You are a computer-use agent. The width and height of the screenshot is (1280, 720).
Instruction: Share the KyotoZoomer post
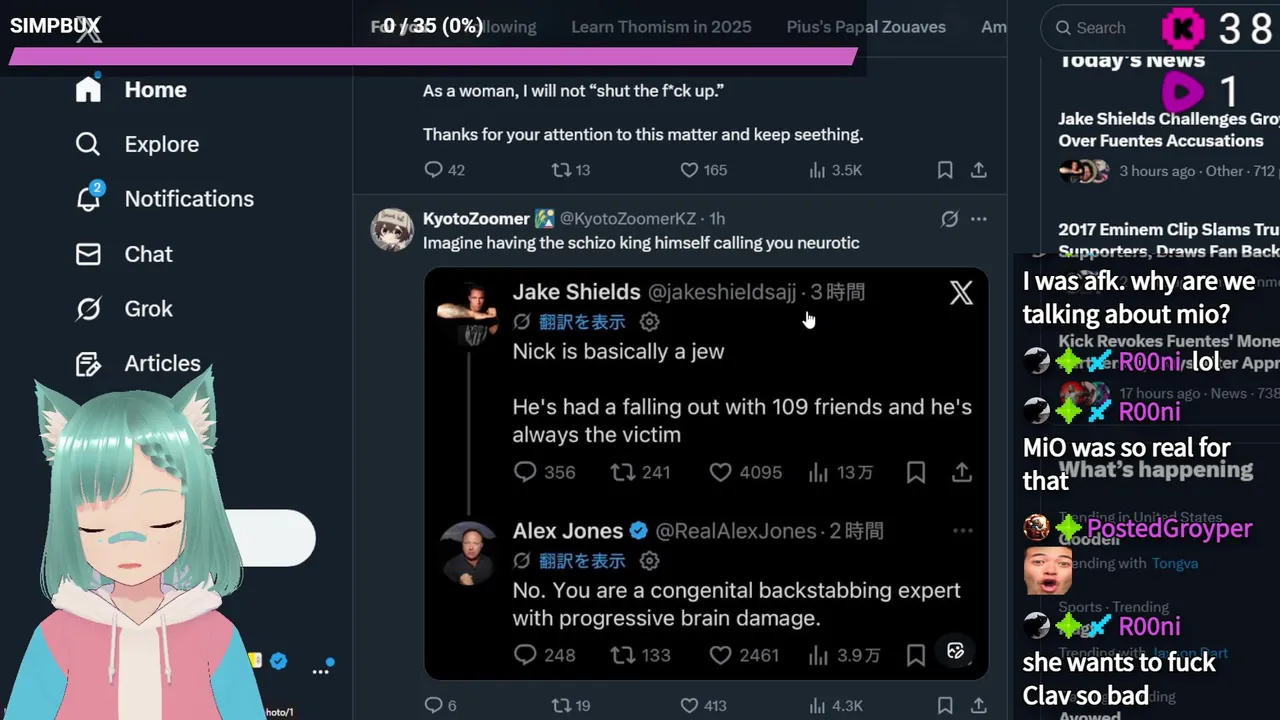[979, 705]
